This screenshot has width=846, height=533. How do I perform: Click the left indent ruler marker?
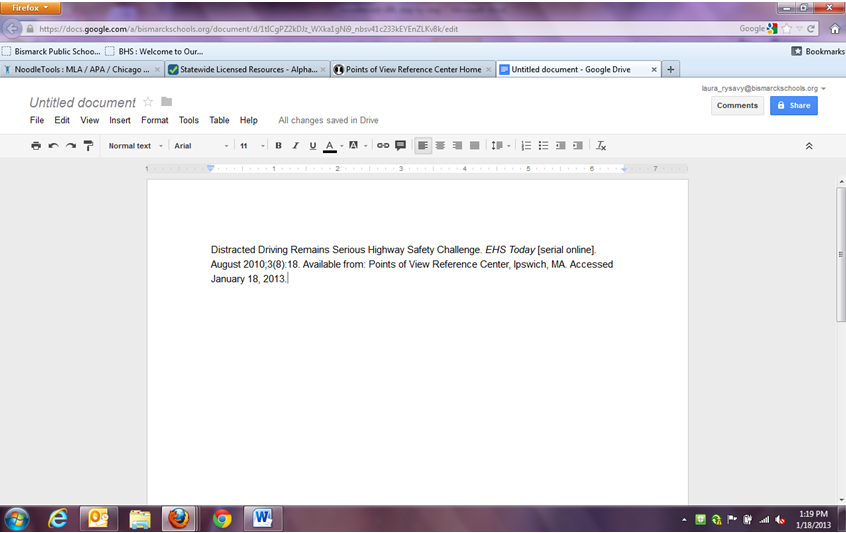click(x=210, y=168)
